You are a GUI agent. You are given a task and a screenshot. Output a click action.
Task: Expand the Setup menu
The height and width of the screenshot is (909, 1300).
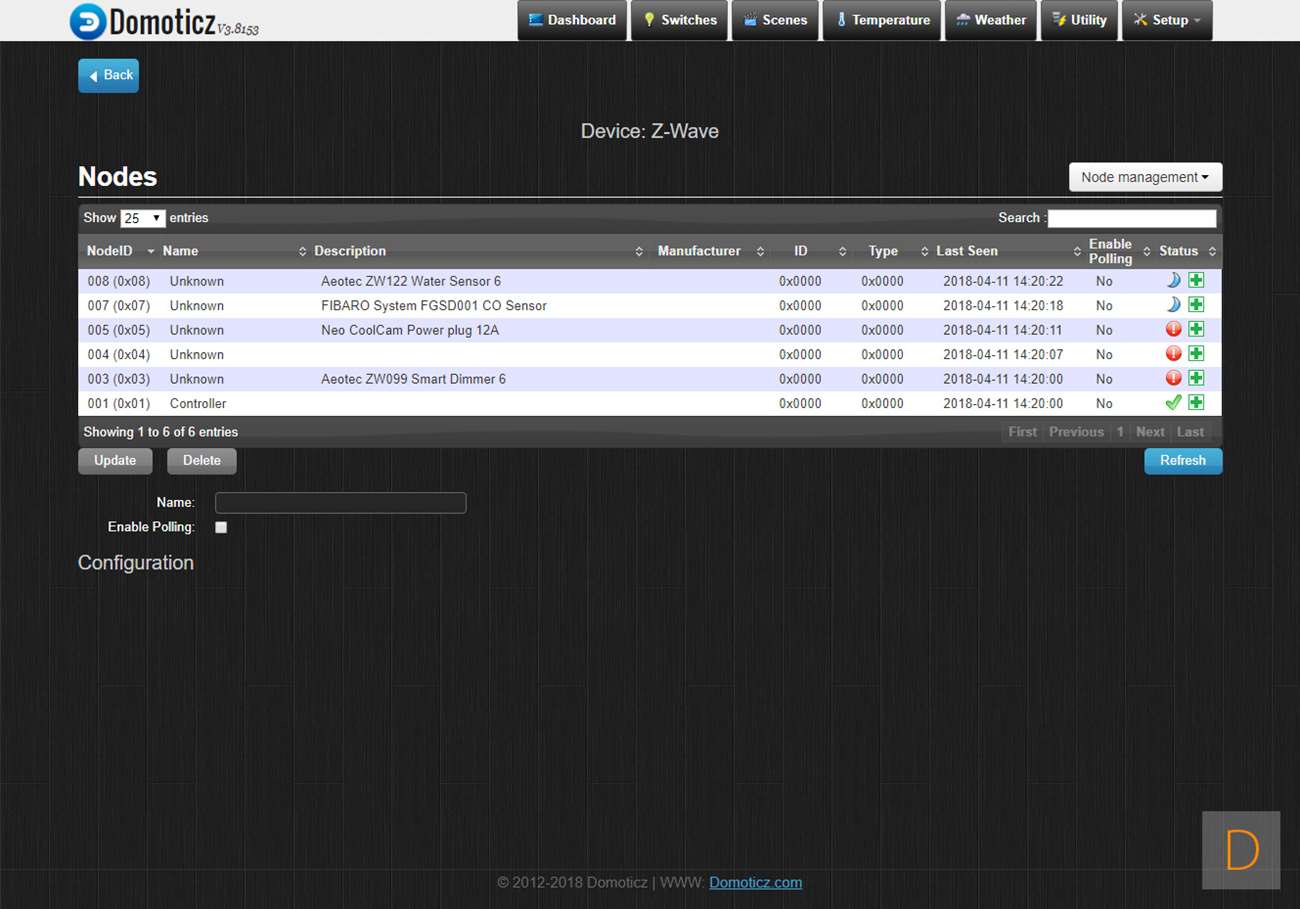coord(1167,20)
